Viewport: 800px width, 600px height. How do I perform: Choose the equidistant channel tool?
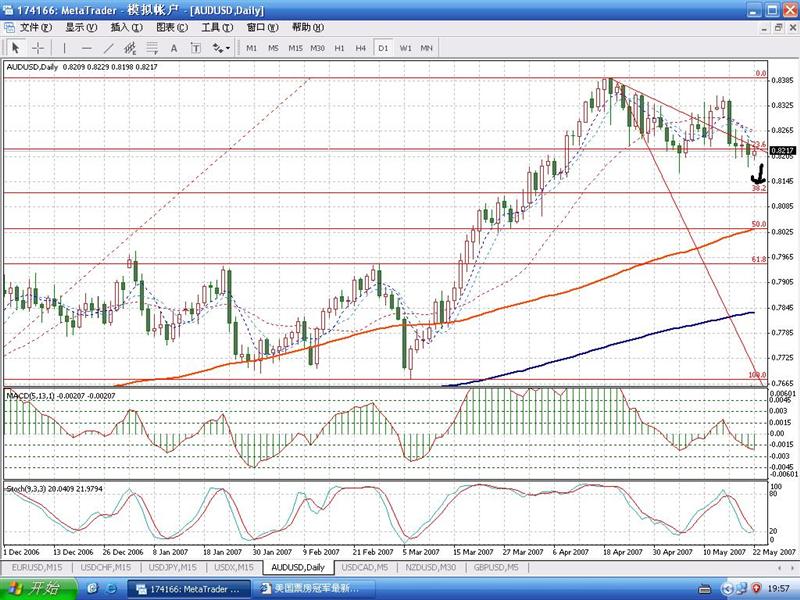click(x=130, y=48)
